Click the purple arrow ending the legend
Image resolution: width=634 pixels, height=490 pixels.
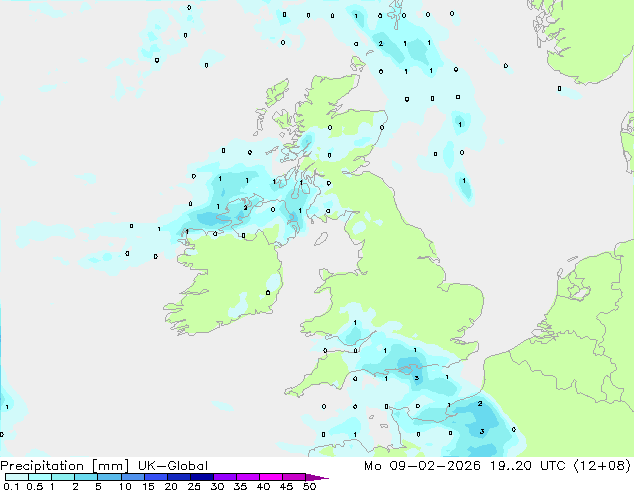[x=317, y=477]
